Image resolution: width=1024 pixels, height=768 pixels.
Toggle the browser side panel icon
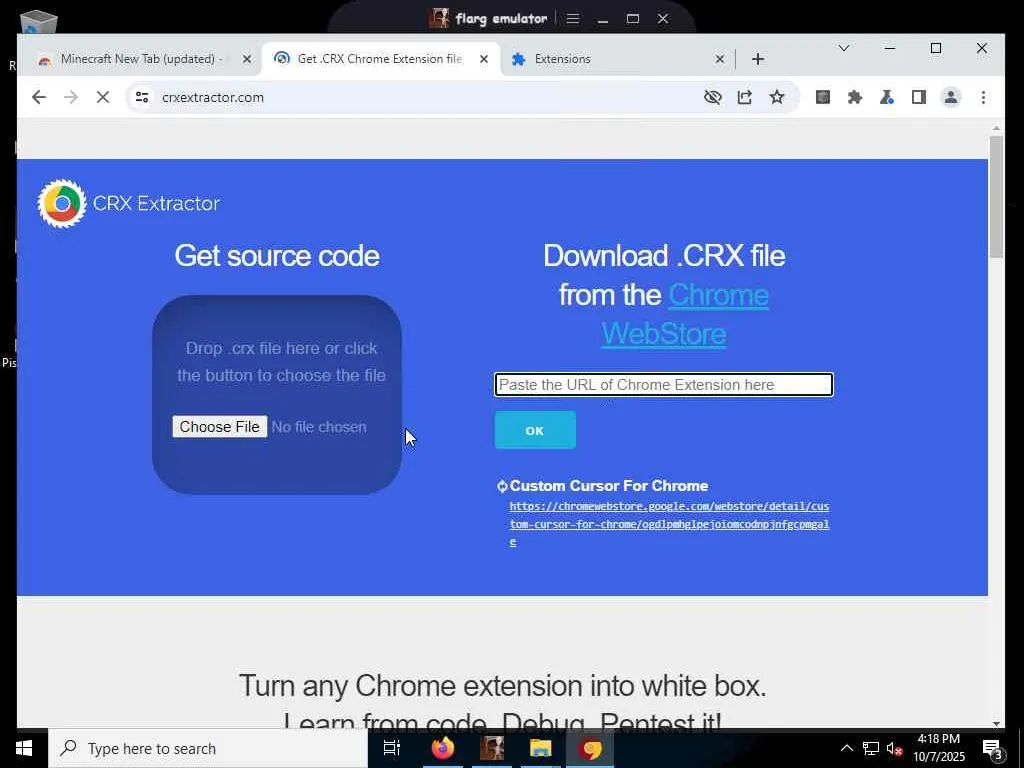pyautogui.click(x=919, y=97)
